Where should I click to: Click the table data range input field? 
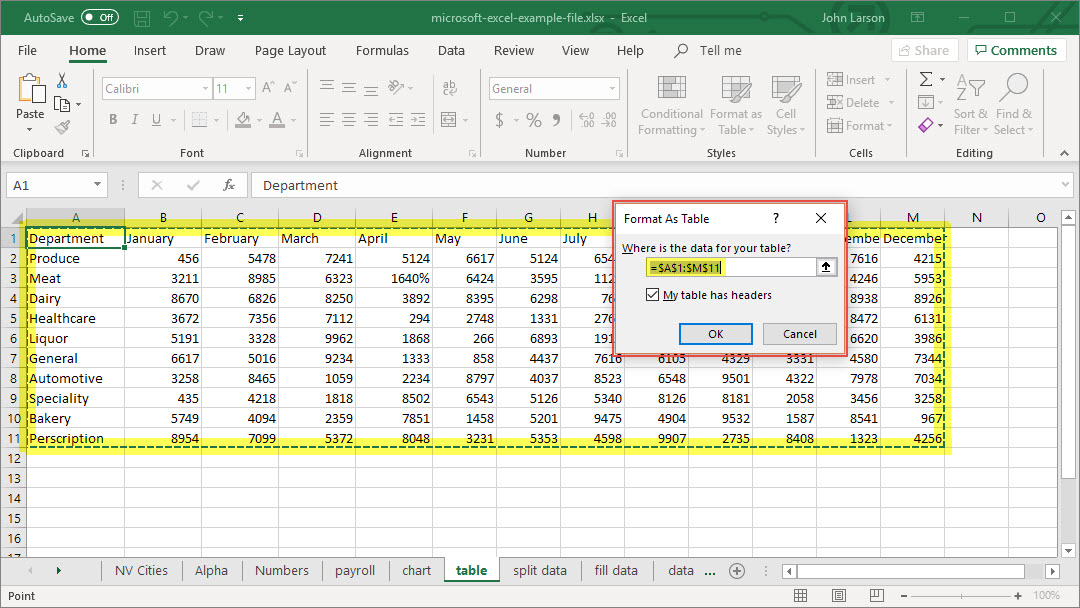(730, 267)
